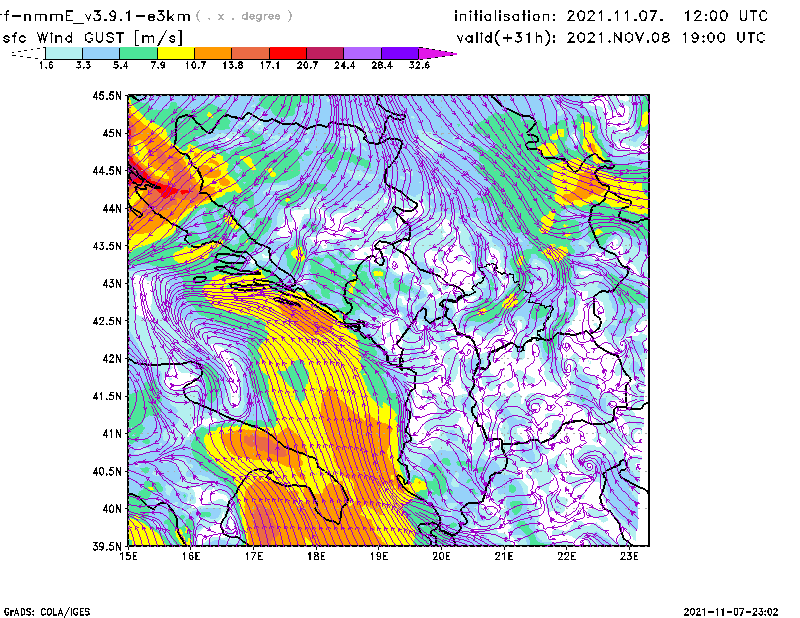The height and width of the screenshot is (618, 800).
Task: Click the 20E longitude label
Action: [x=441, y=556]
